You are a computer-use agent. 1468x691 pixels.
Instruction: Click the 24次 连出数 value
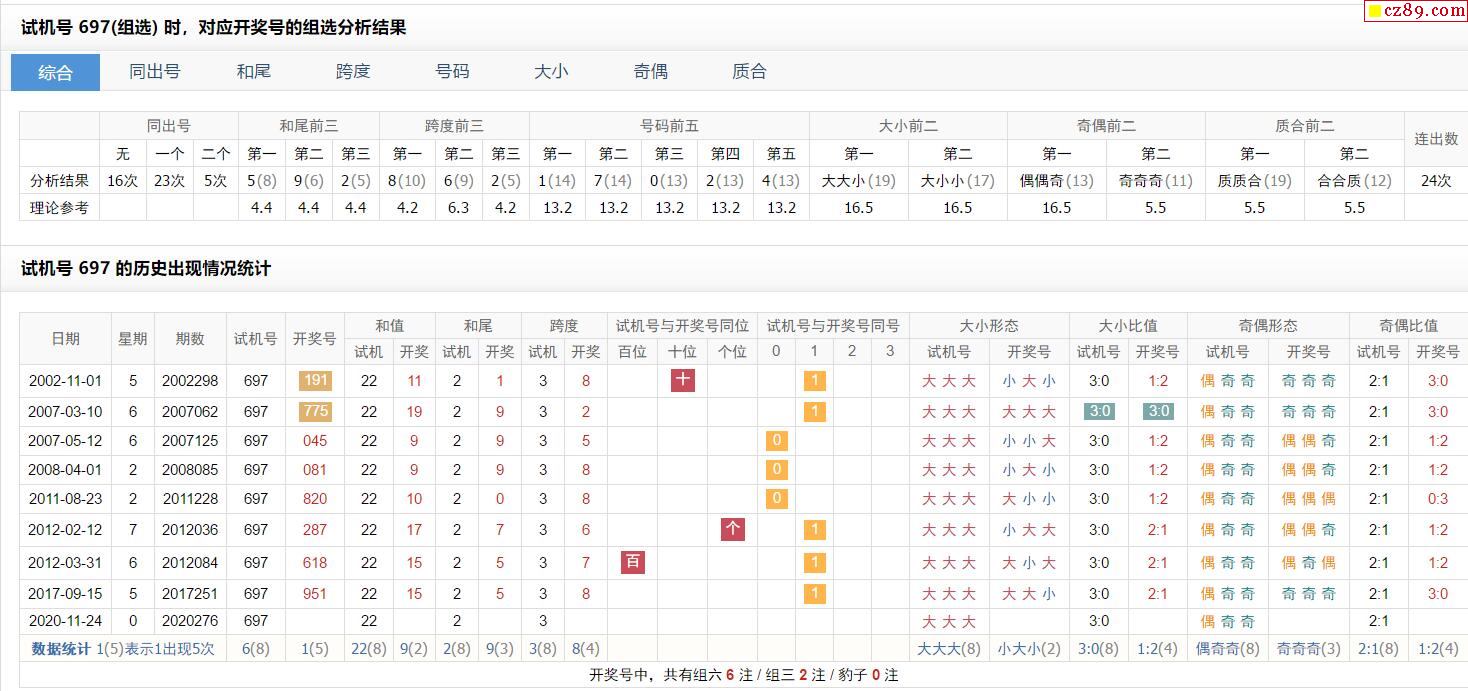pyautogui.click(x=1436, y=181)
